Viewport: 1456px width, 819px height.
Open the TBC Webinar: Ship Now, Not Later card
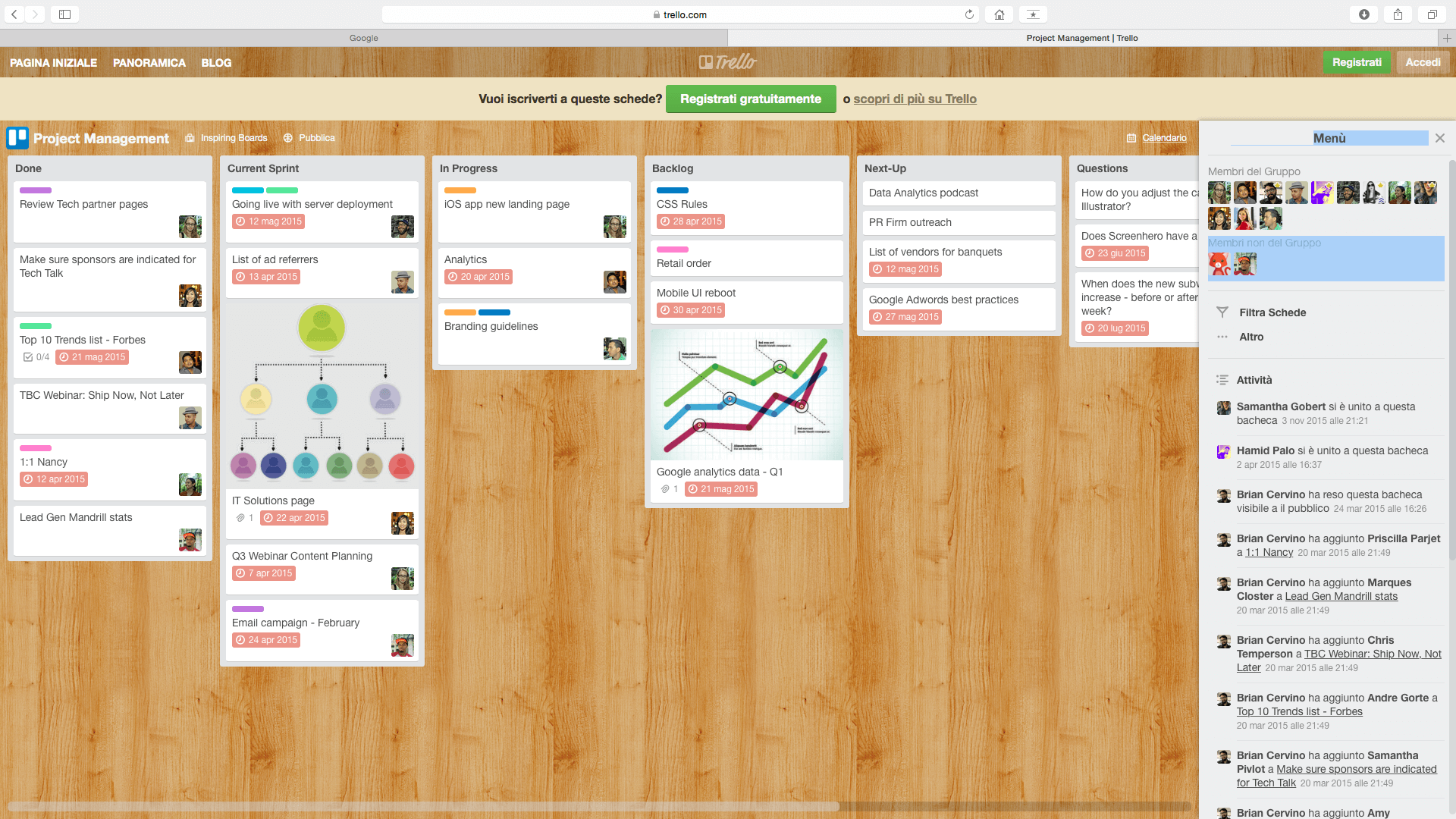point(110,409)
